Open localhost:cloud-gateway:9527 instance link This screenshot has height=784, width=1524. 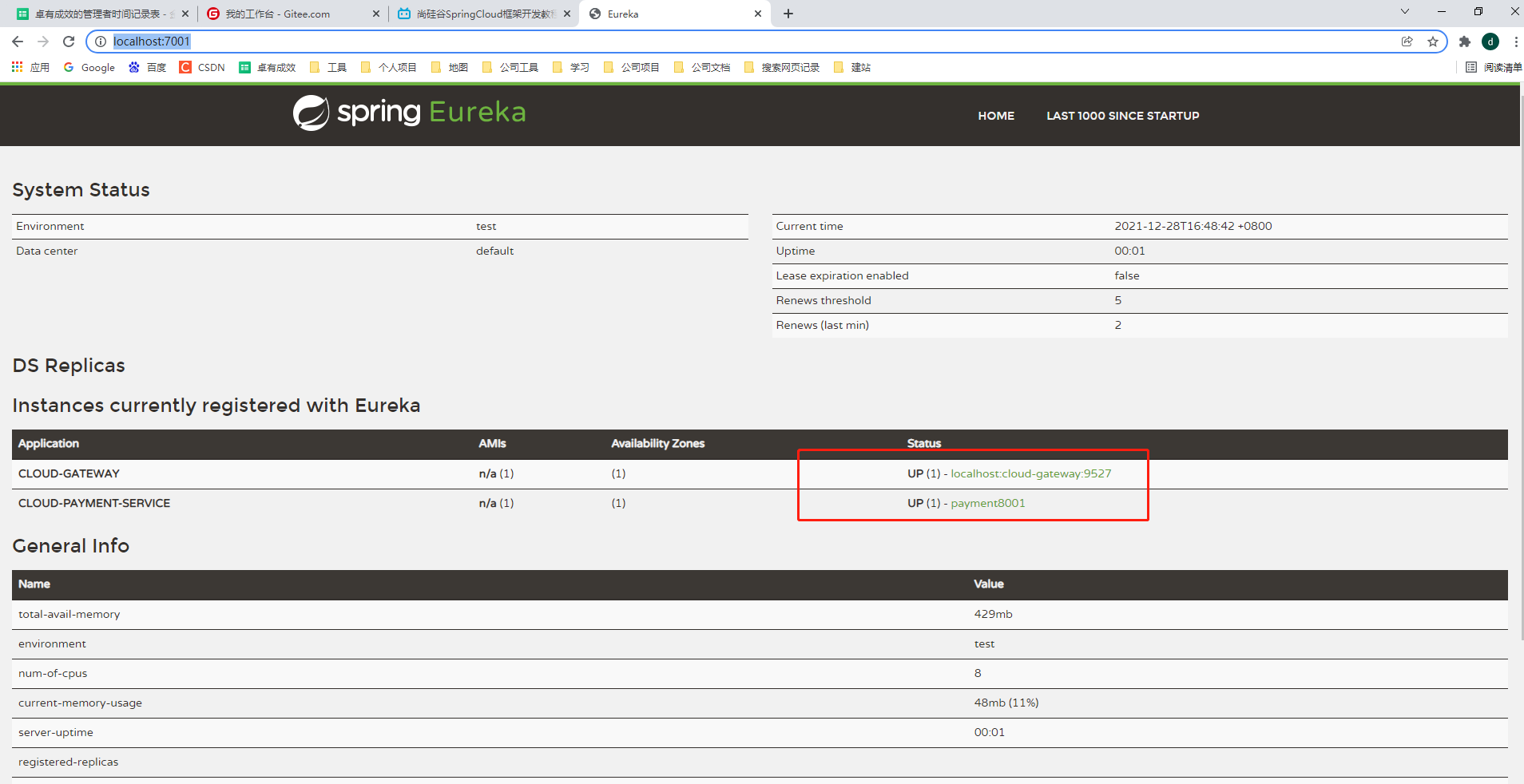1030,473
